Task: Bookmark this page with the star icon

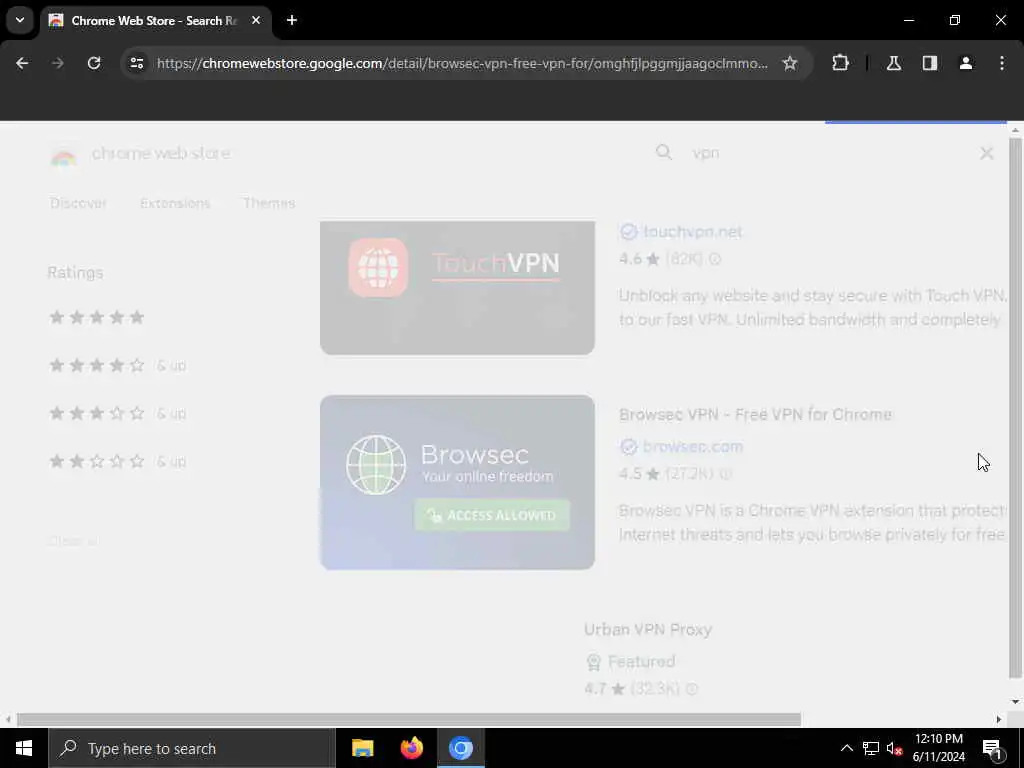Action: [x=790, y=63]
